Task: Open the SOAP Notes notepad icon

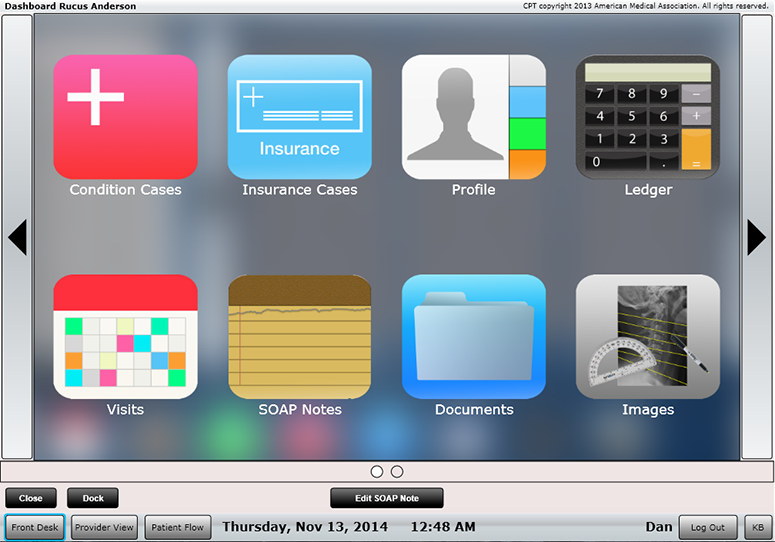Action: [x=299, y=337]
